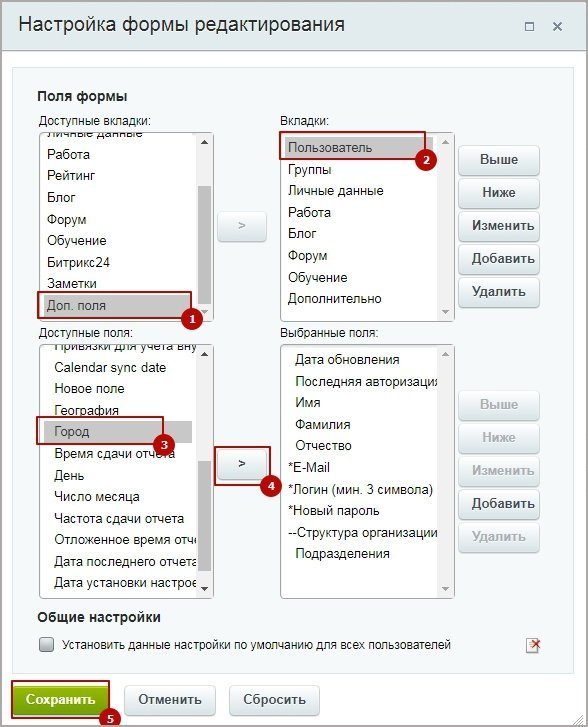
Task: Click down arrow of the selected fields scrollbar
Action: (x=445, y=589)
